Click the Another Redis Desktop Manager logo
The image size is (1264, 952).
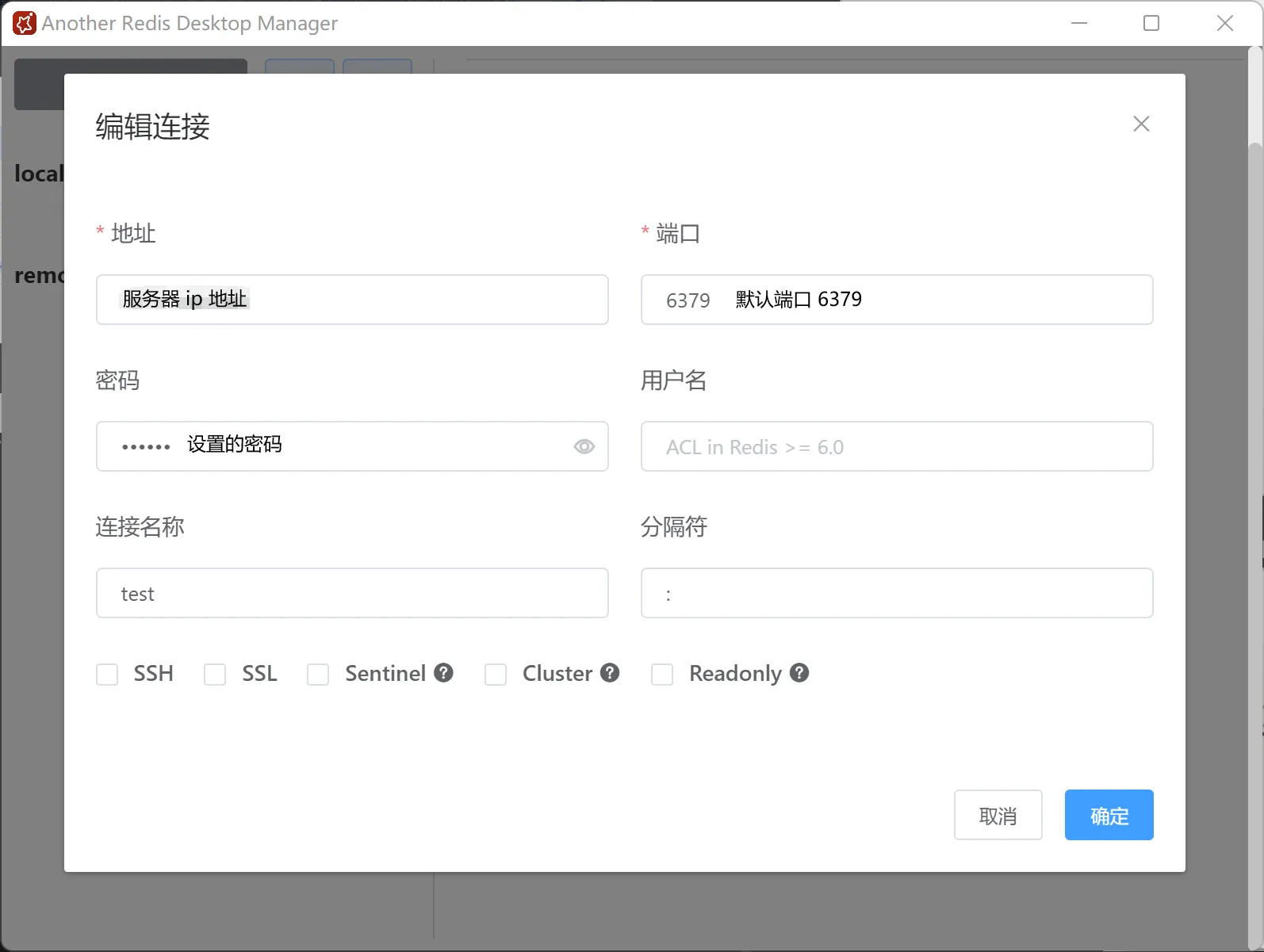[x=24, y=24]
